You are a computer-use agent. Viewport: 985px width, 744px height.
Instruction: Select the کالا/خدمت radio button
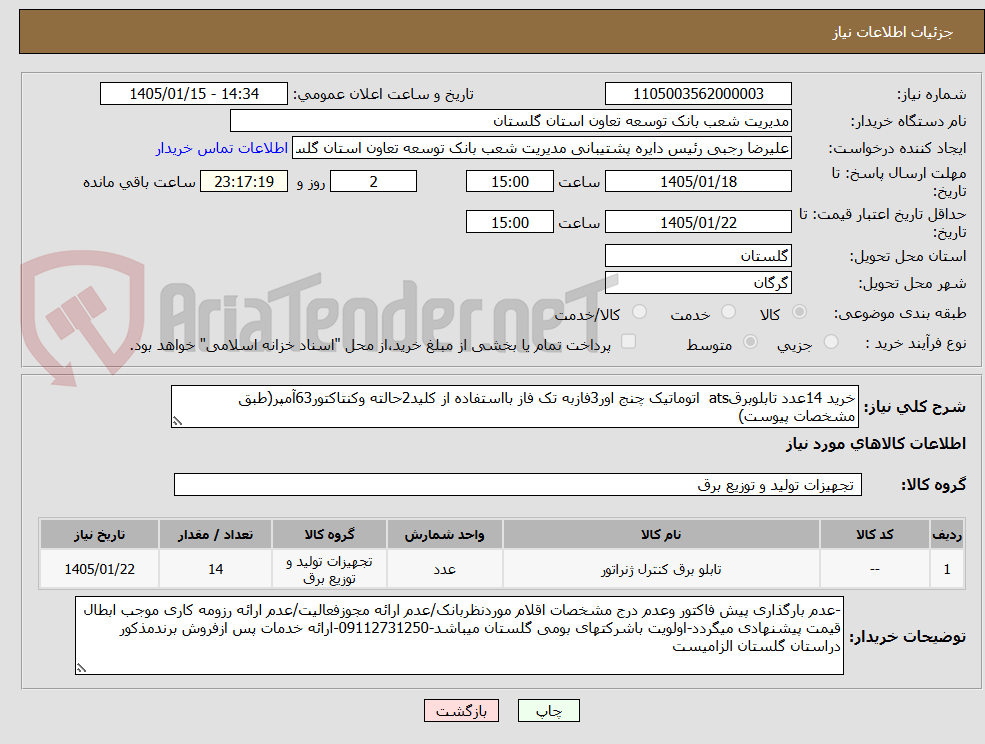[x=639, y=312]
